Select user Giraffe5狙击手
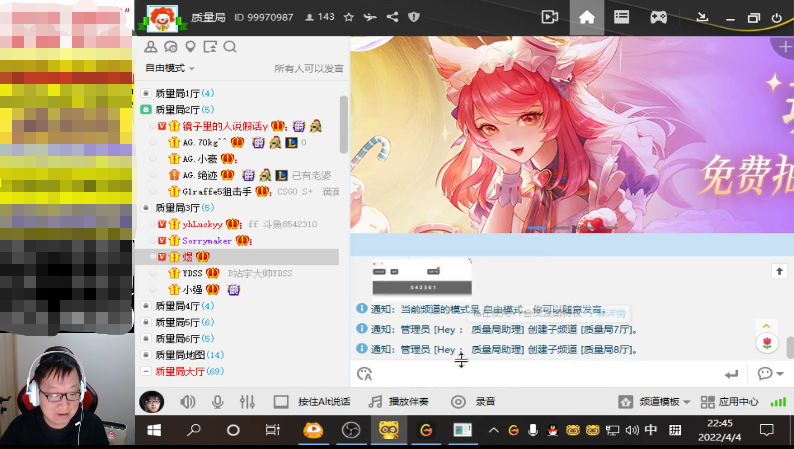 pos(217,191)
